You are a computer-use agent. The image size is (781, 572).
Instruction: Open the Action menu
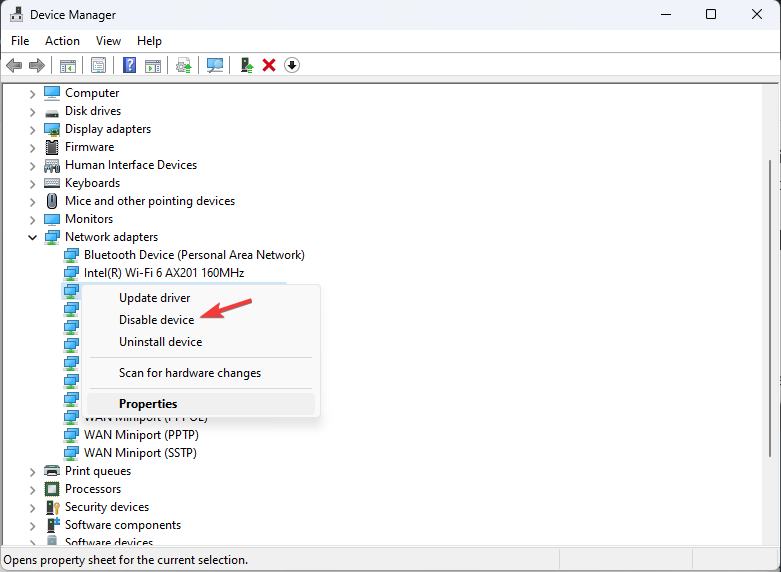tap(62, 41)
